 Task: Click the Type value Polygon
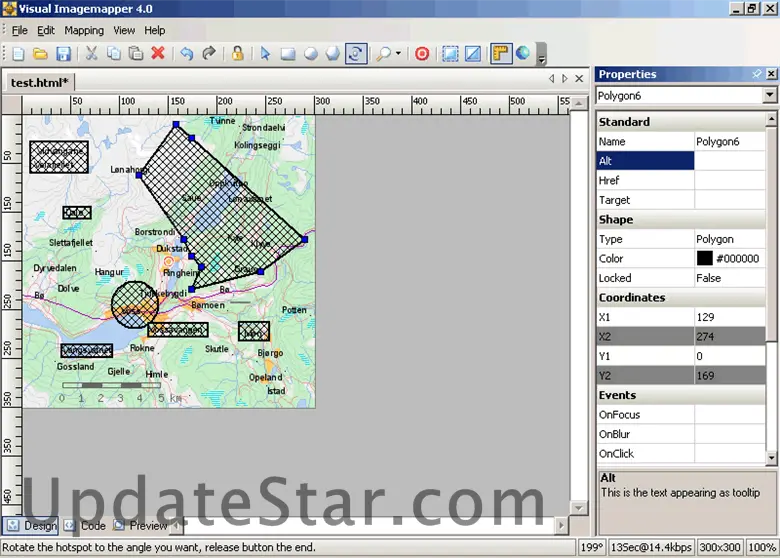tap(730, 239)
